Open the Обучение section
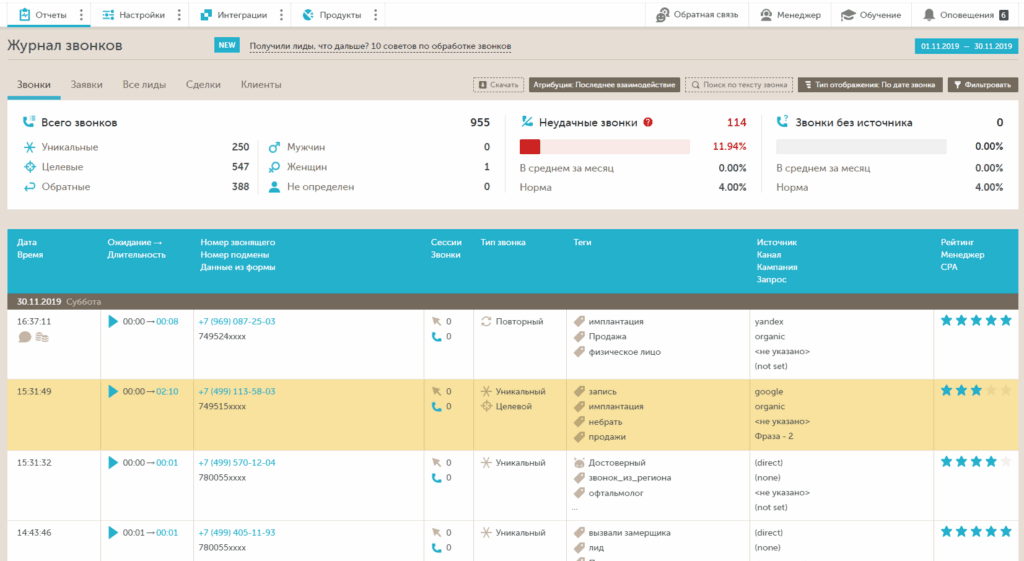Screen dimensions: 1024x561 coord(871,14)
